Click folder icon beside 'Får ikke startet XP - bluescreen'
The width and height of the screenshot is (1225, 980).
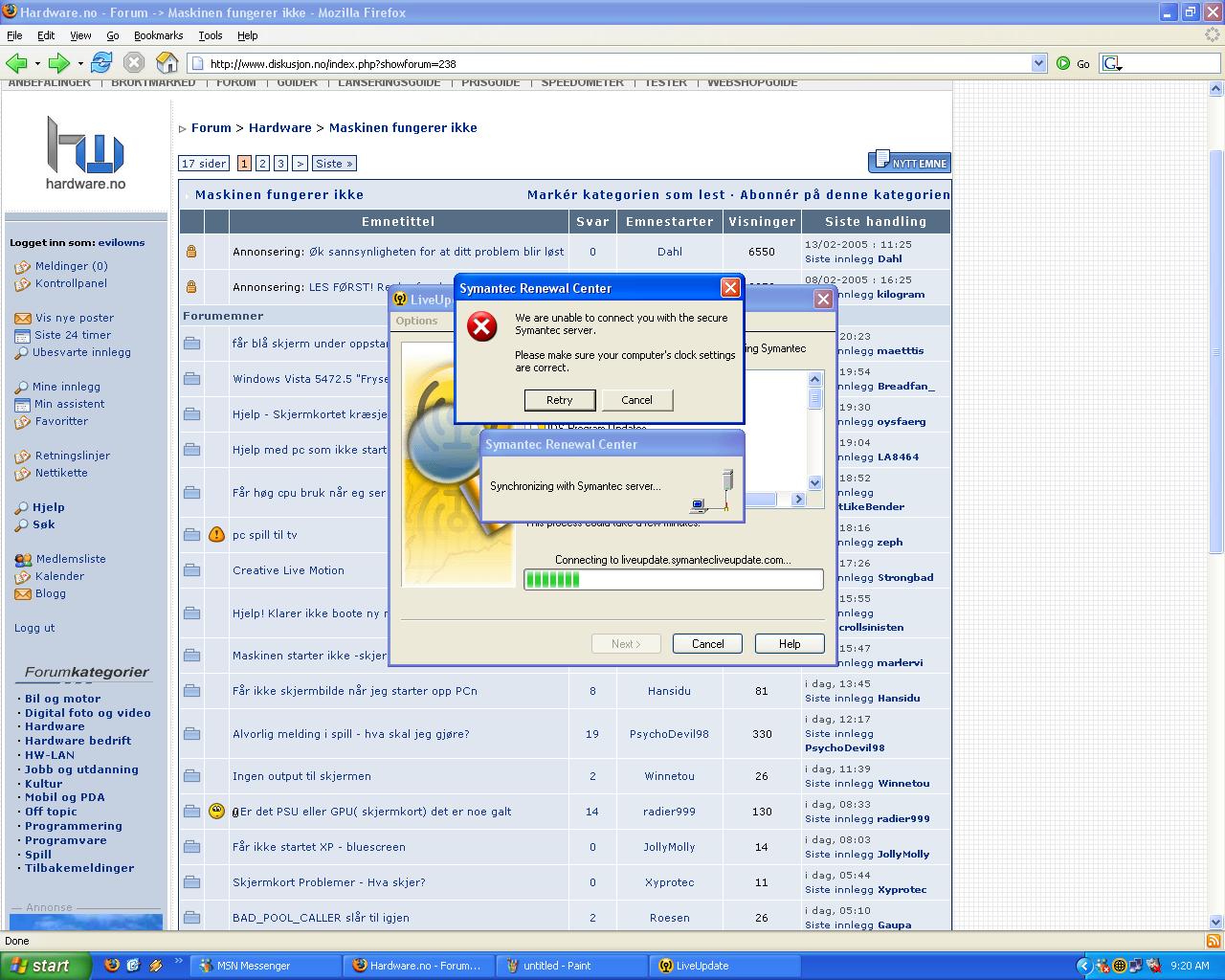tap(191, 847)
